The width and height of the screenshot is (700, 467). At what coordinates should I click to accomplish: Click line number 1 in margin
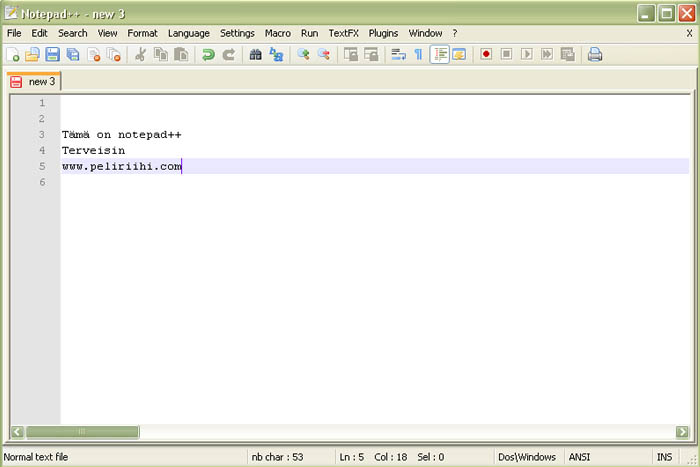pos(42,103)
